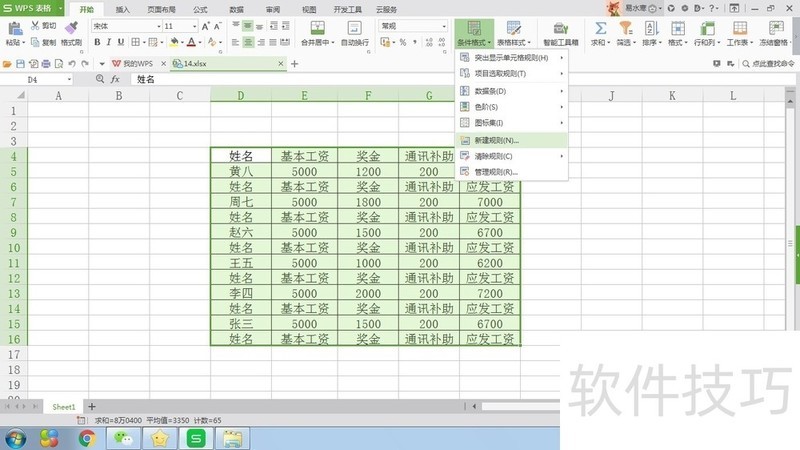Screen dimensions: 800x450
Task: Toggle left horizontal alignment
Action: pyautogui.click(x=235, y=42)
